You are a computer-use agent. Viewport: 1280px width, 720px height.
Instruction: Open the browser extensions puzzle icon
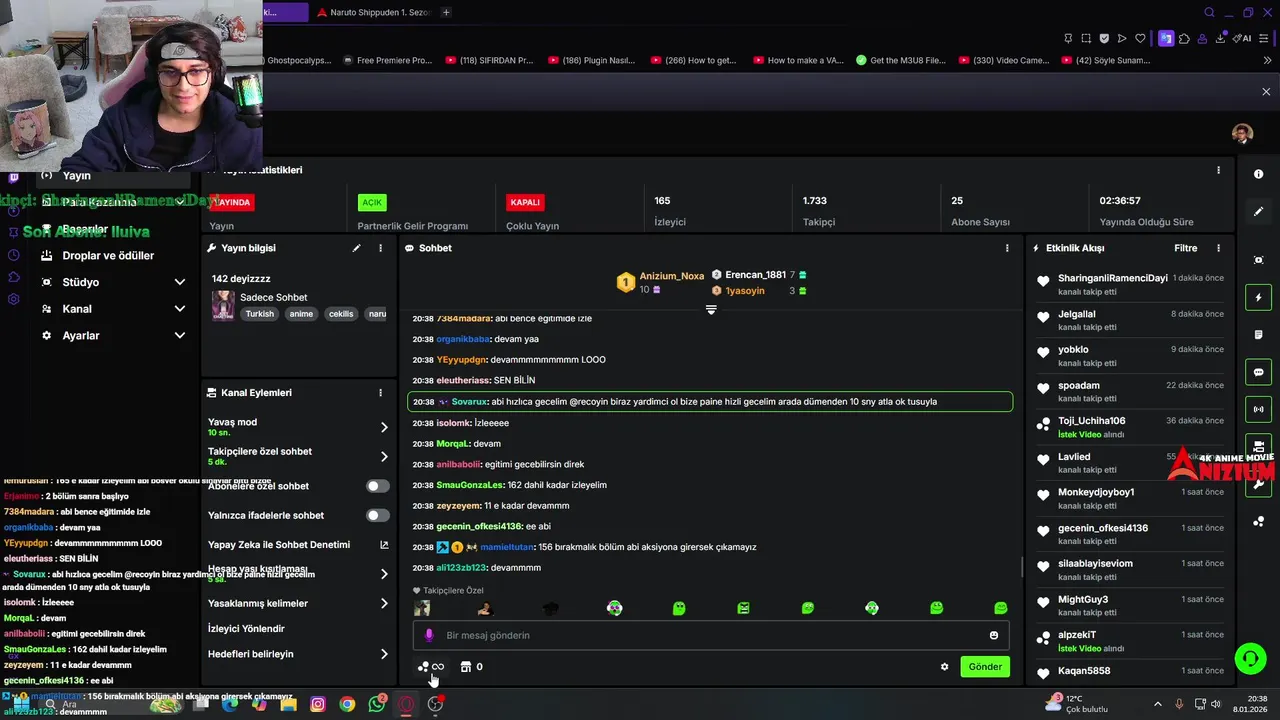pyautogui.click(x=1184, y=38)
